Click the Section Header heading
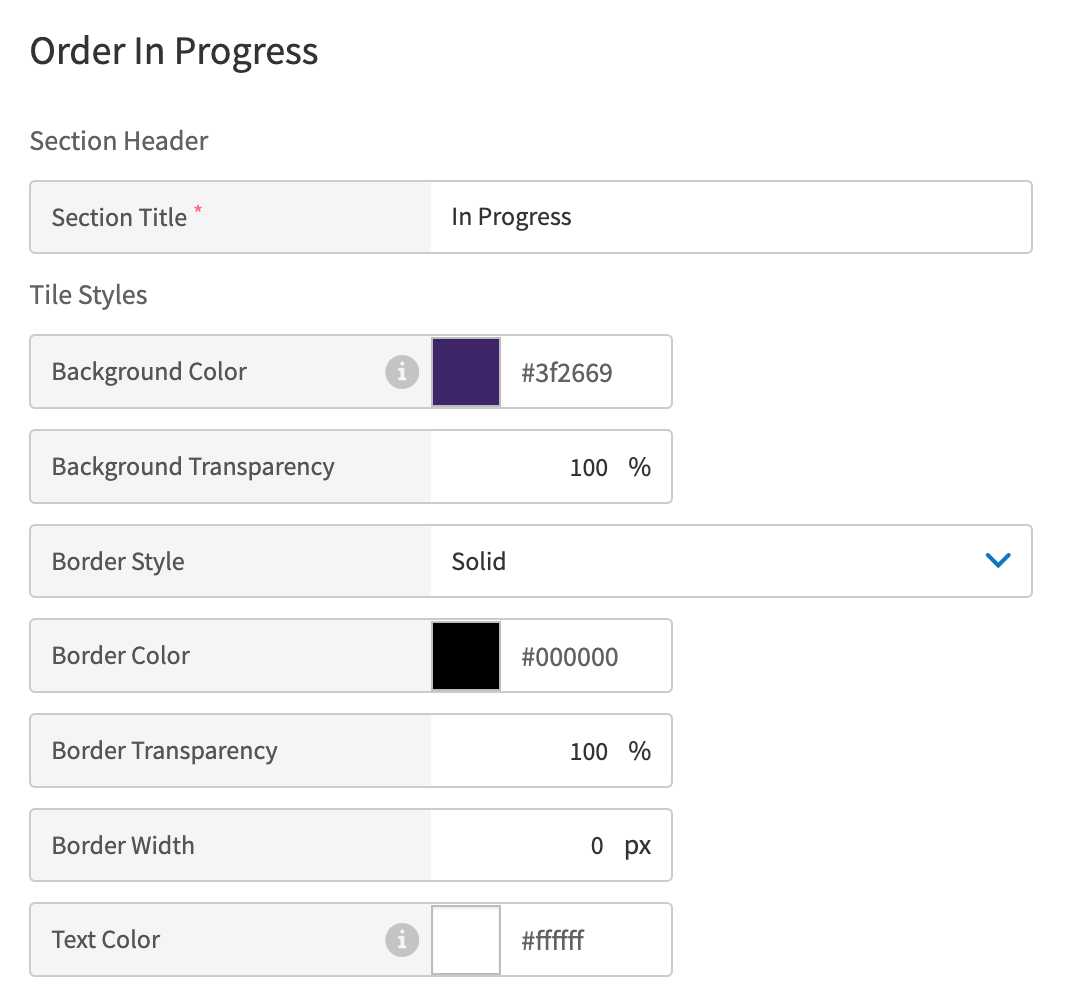Image resolution: width=1092 pixels, height=1002 pixels. [118, 141]
